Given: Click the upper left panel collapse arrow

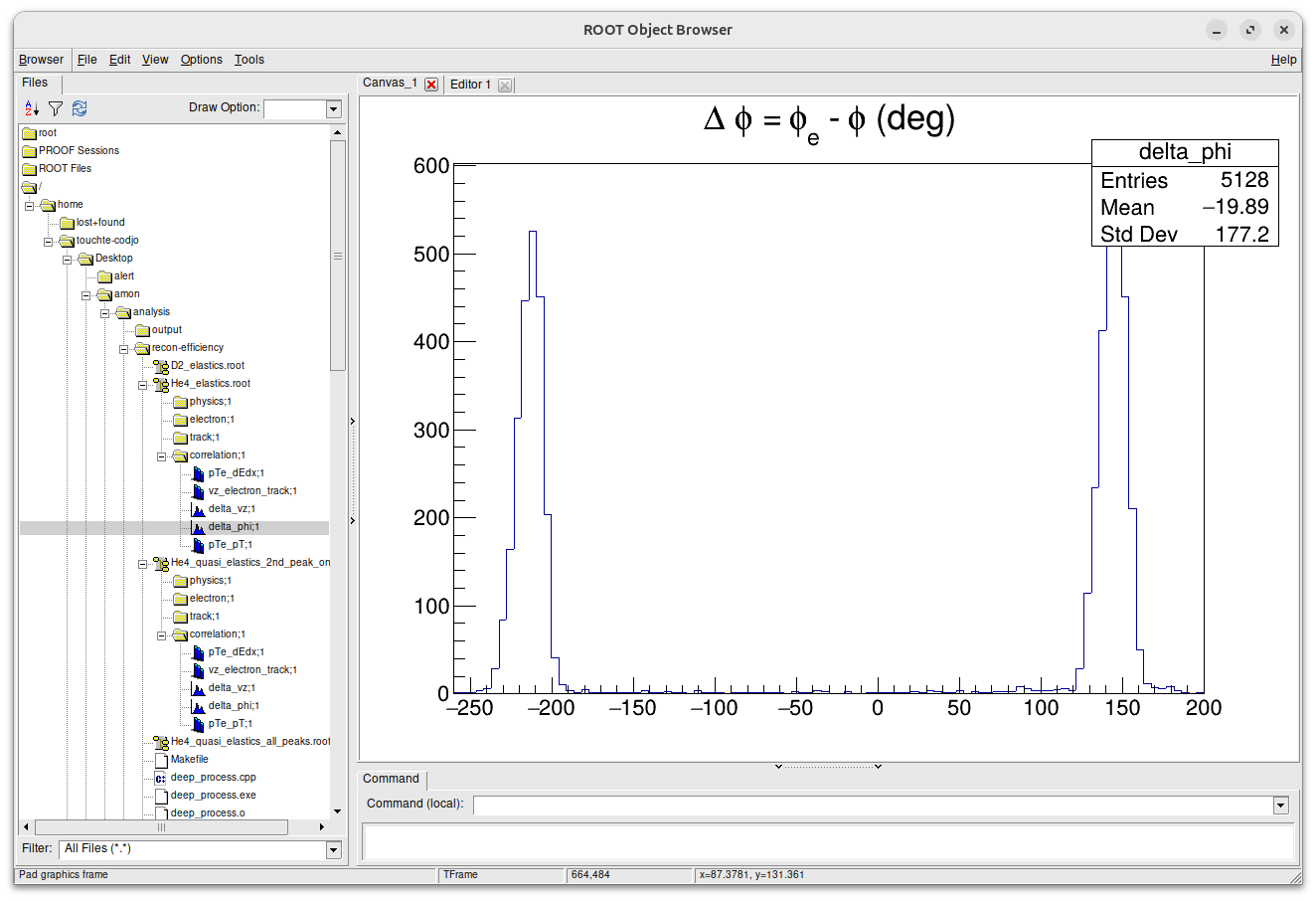Looking at the screenshot, I should pyautogui.click(x=353, y=422).
